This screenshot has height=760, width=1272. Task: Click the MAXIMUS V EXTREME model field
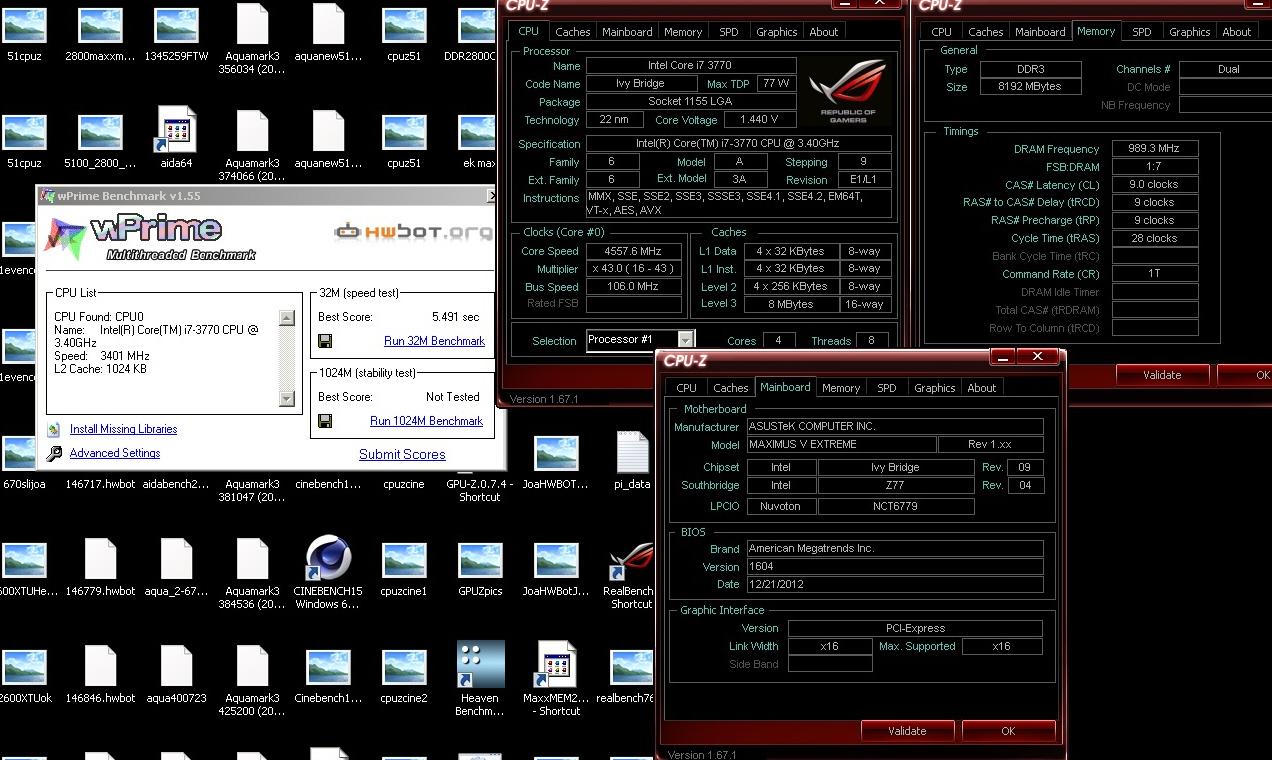tap(842, 444)
